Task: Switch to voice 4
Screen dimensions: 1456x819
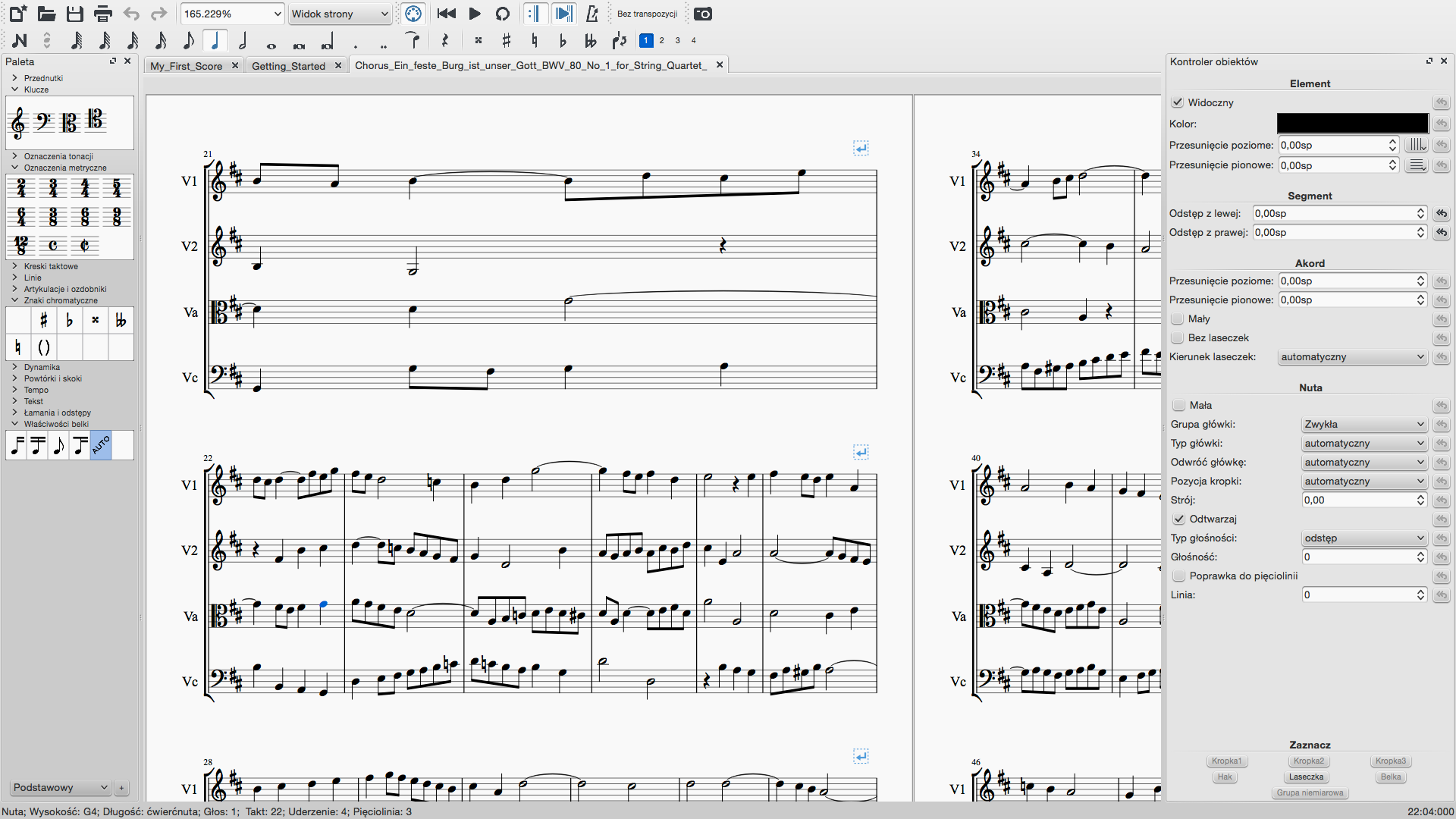Action: pyautogui.click(x=693, y=40)
